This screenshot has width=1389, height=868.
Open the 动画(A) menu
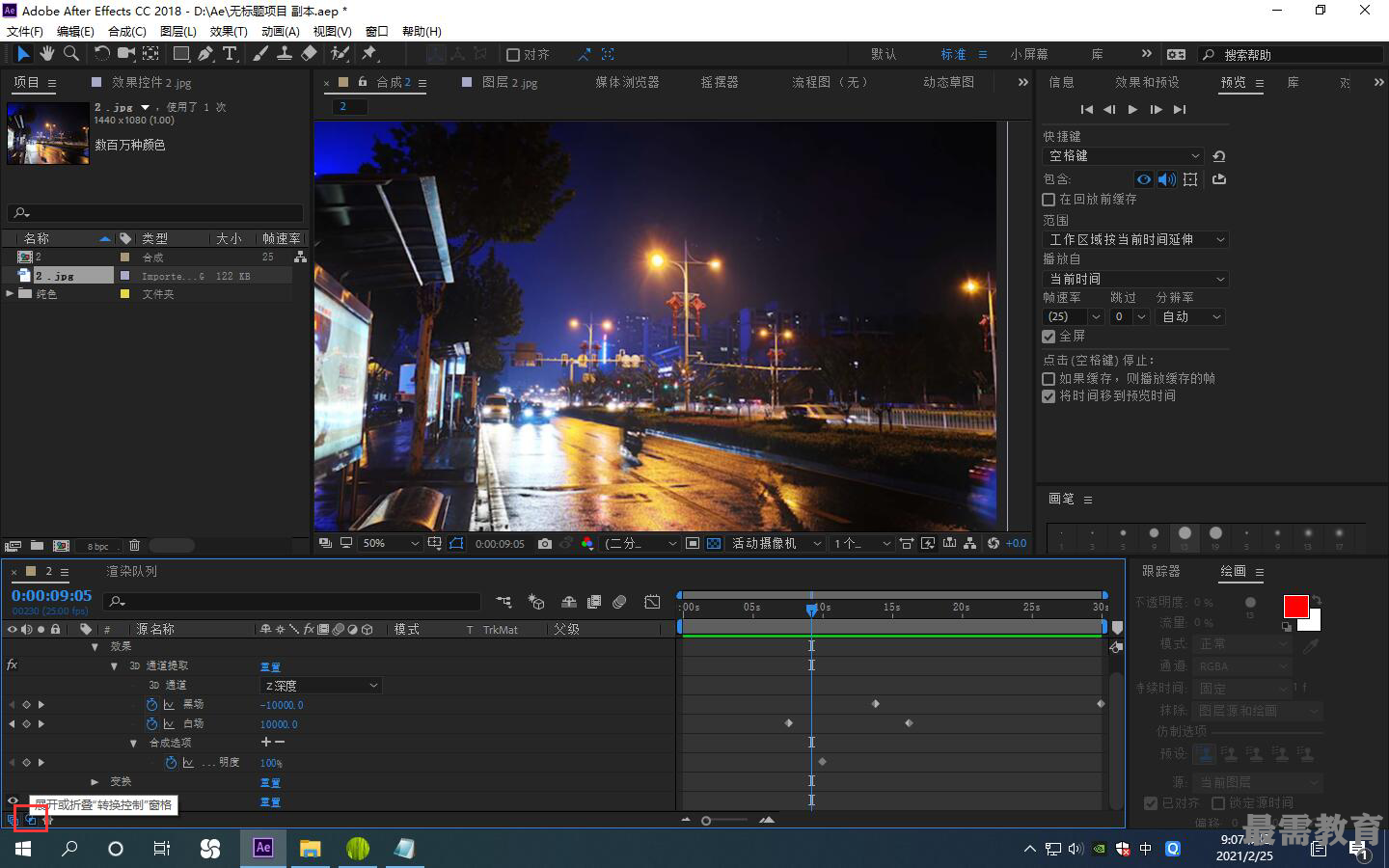281,31
